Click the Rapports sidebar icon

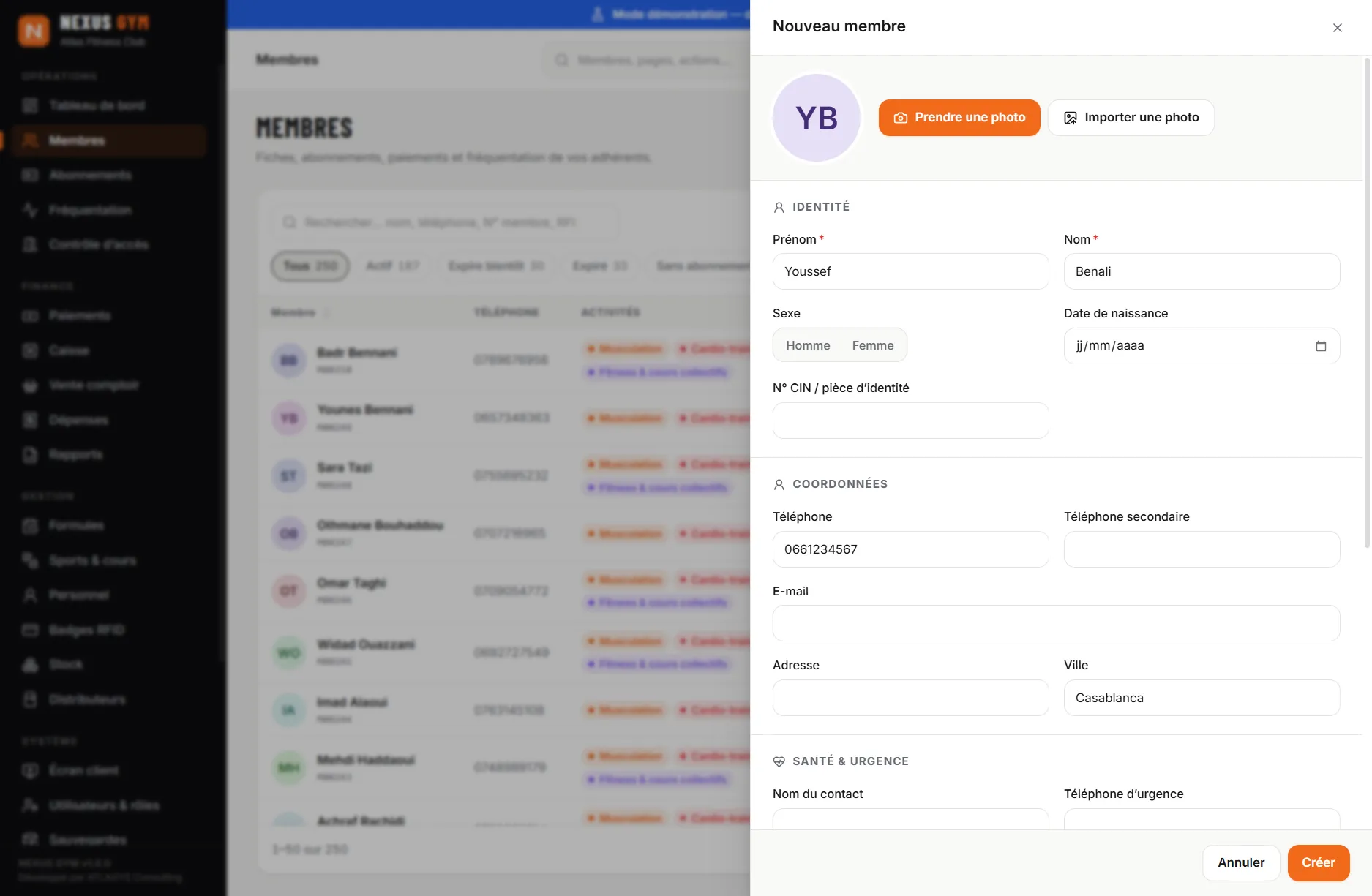30,455
